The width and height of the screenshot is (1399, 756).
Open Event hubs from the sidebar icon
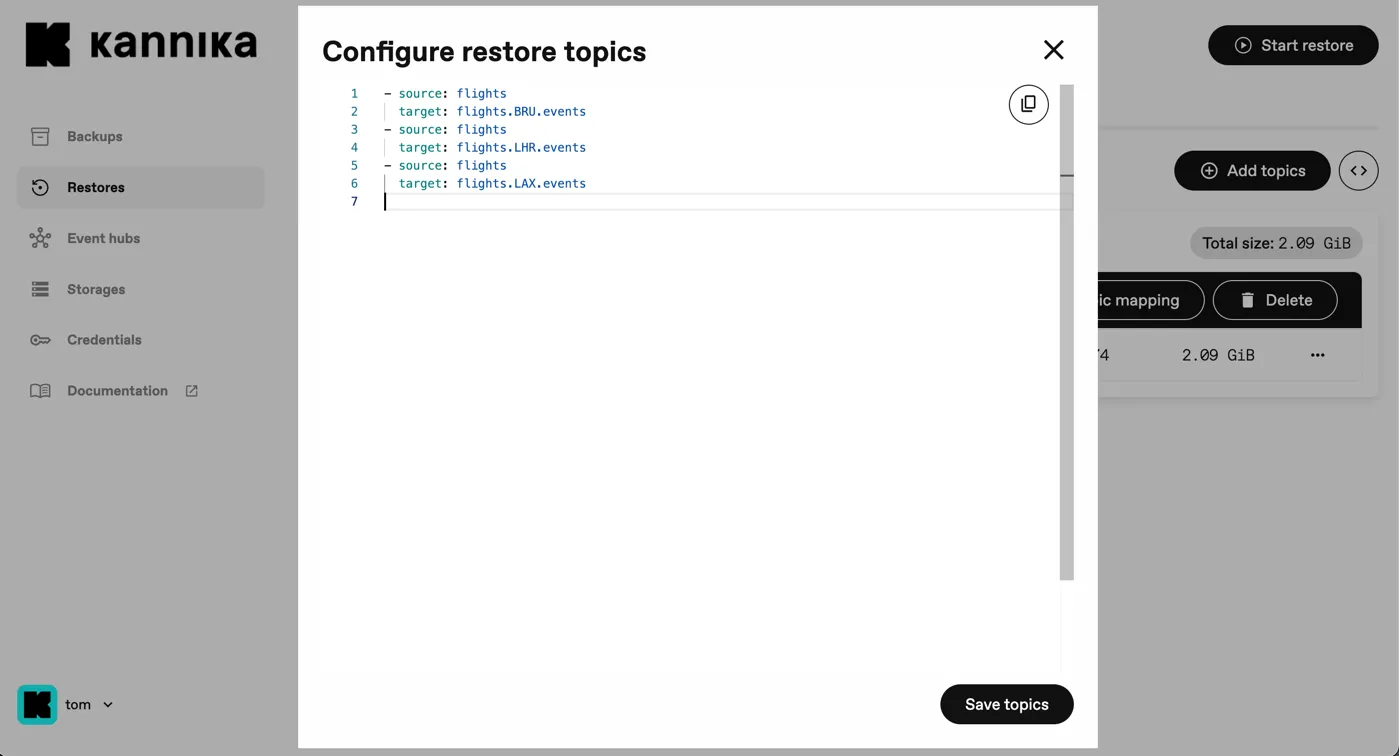(40, 238)
